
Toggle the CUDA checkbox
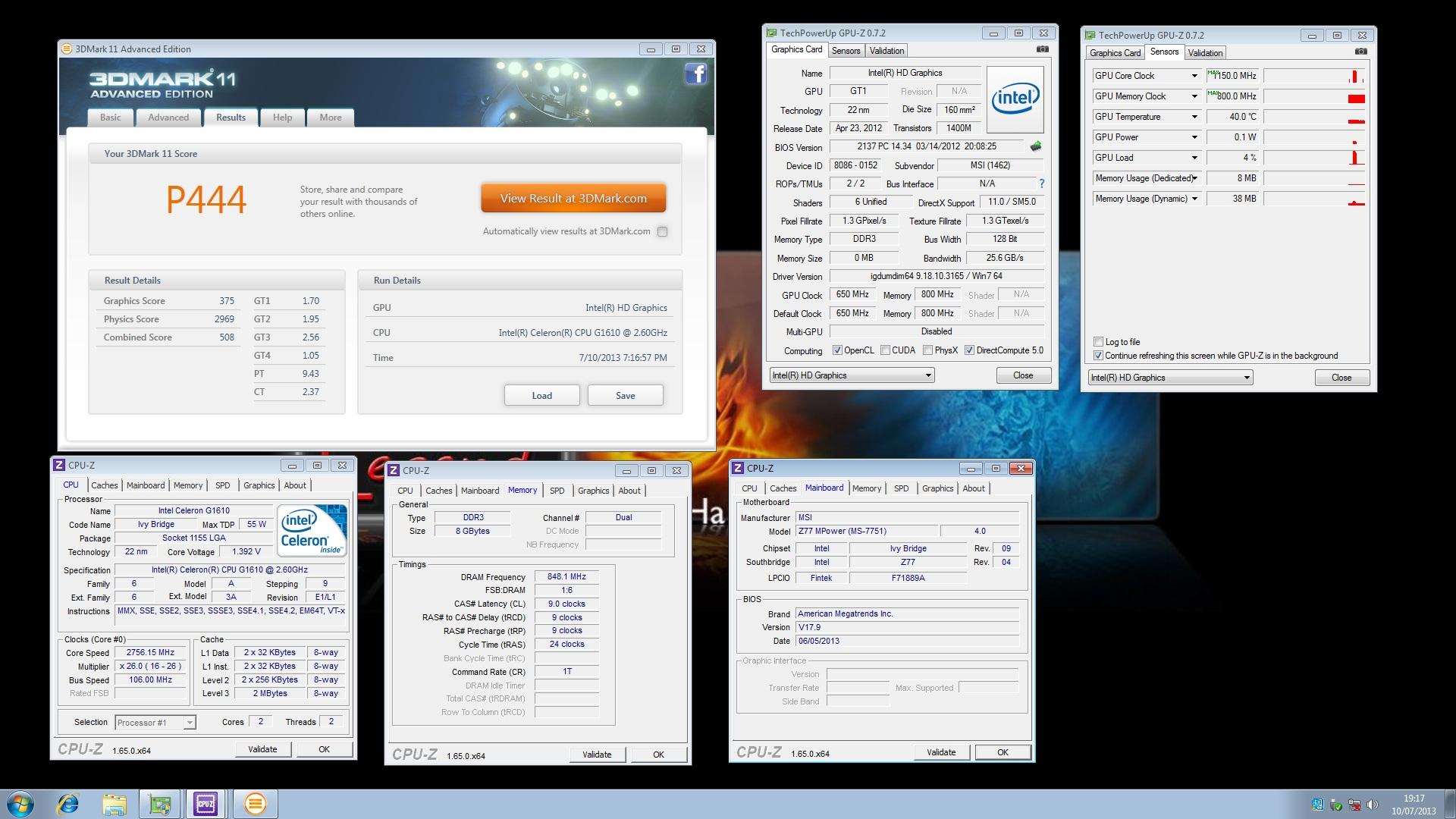tap(885, 350)
